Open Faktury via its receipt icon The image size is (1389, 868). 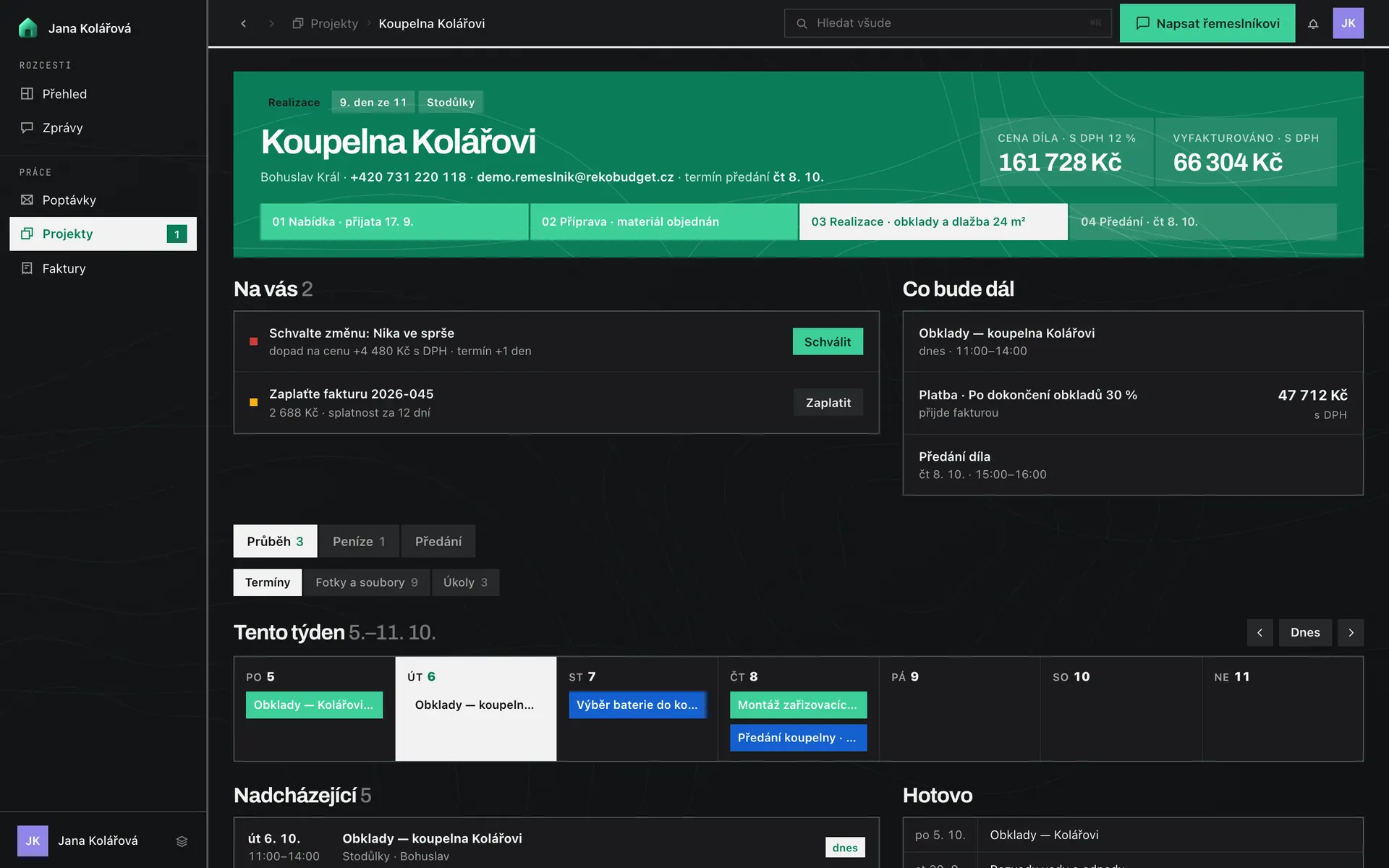pyautogui.click(x=27, y=268)
